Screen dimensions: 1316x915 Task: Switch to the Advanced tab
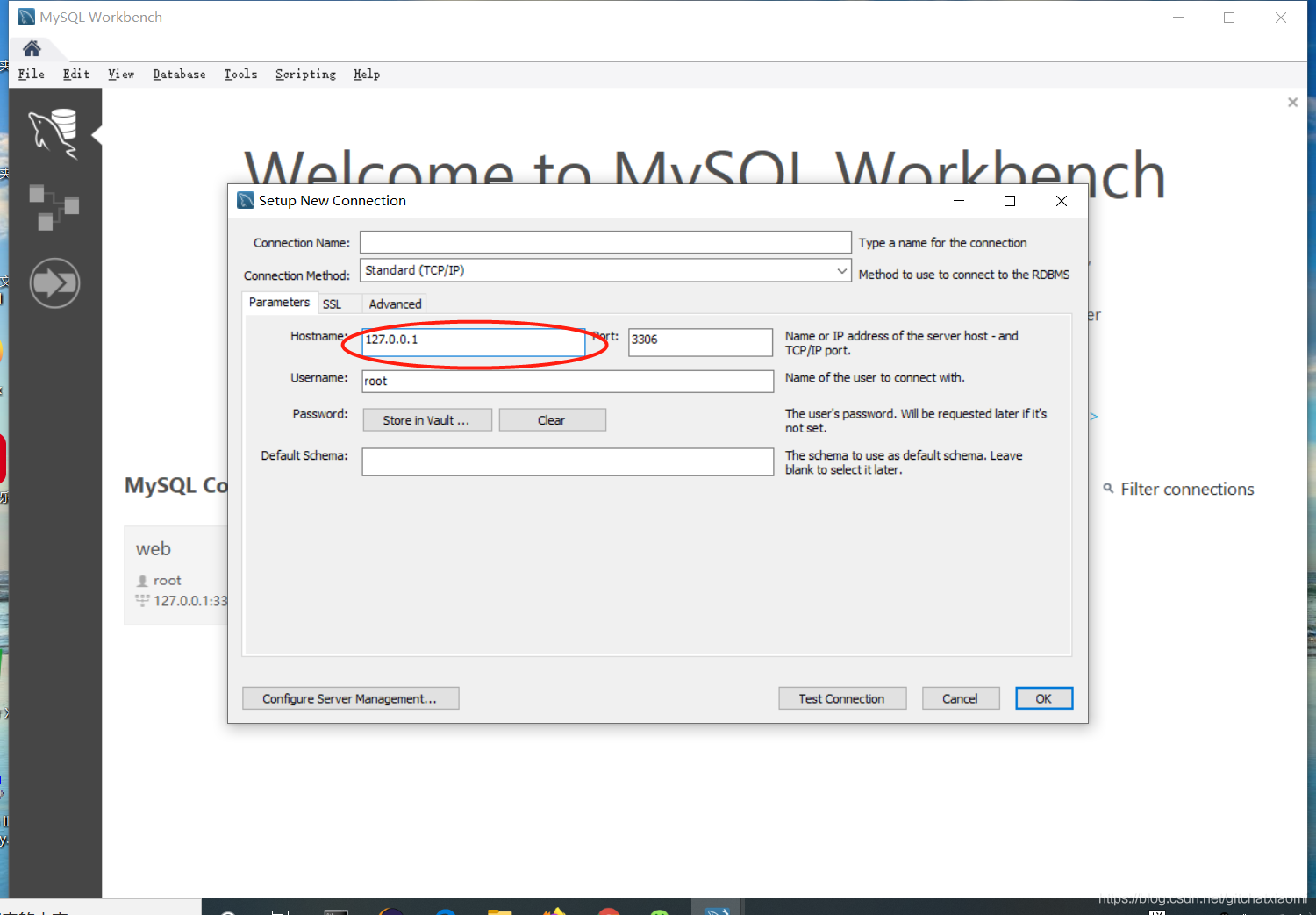click(395, 304)
